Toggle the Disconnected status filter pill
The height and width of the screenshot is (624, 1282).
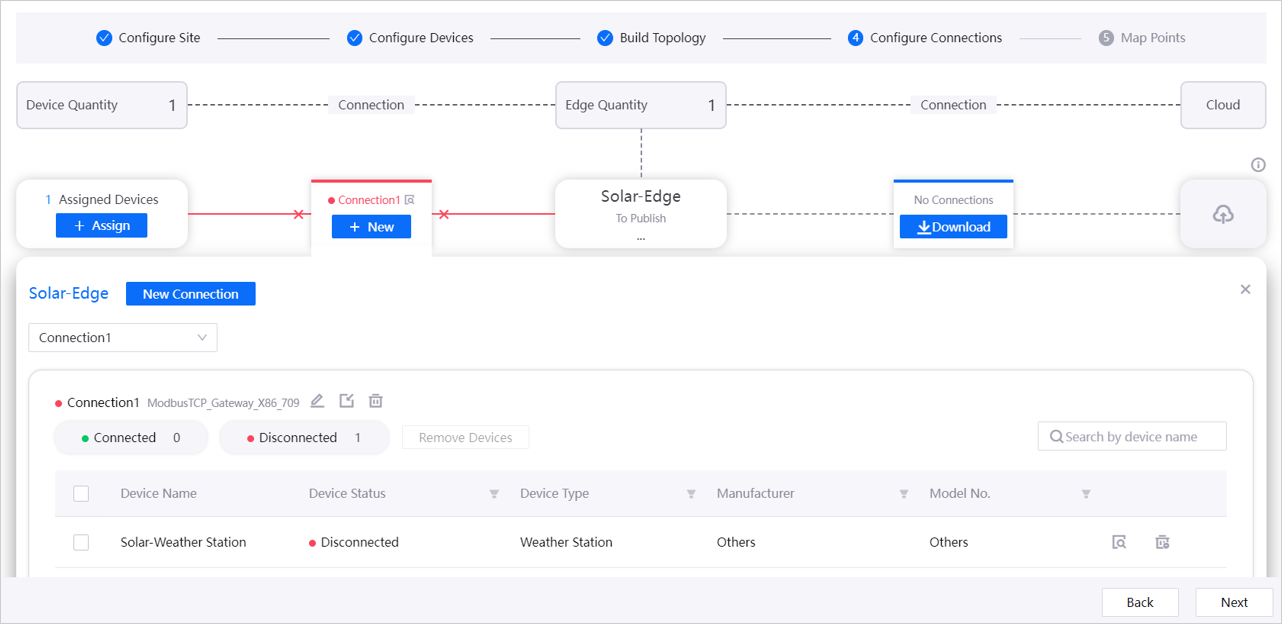[x=304, y=437]
